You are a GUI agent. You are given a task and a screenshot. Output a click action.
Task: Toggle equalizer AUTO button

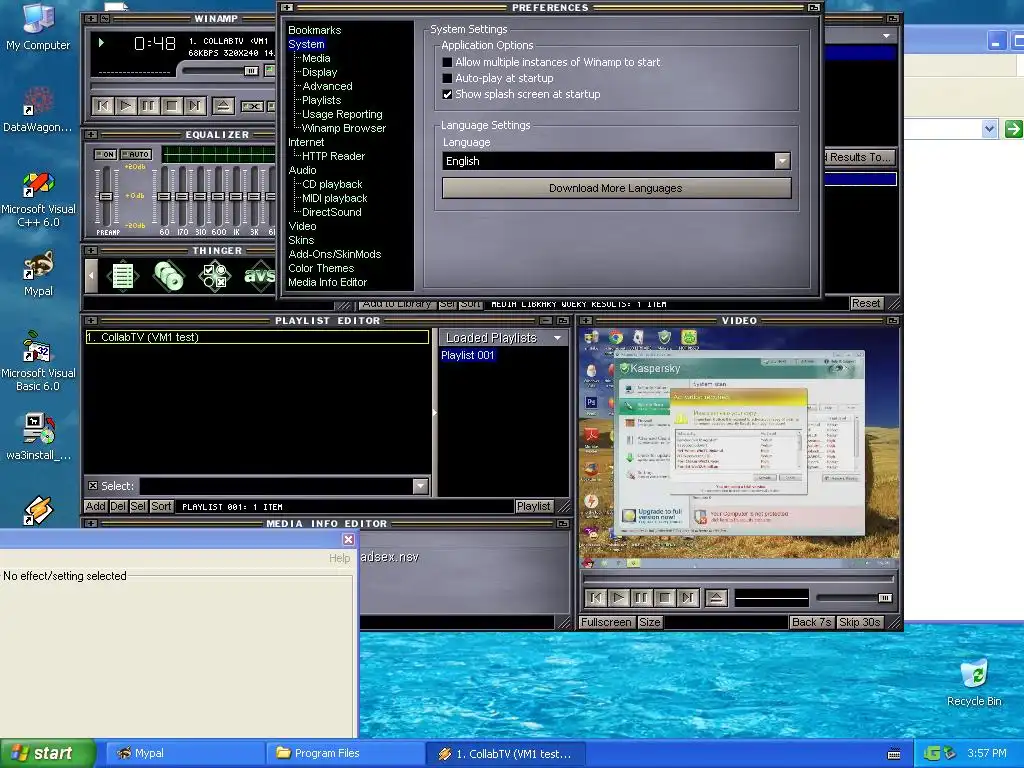point(136,155)
